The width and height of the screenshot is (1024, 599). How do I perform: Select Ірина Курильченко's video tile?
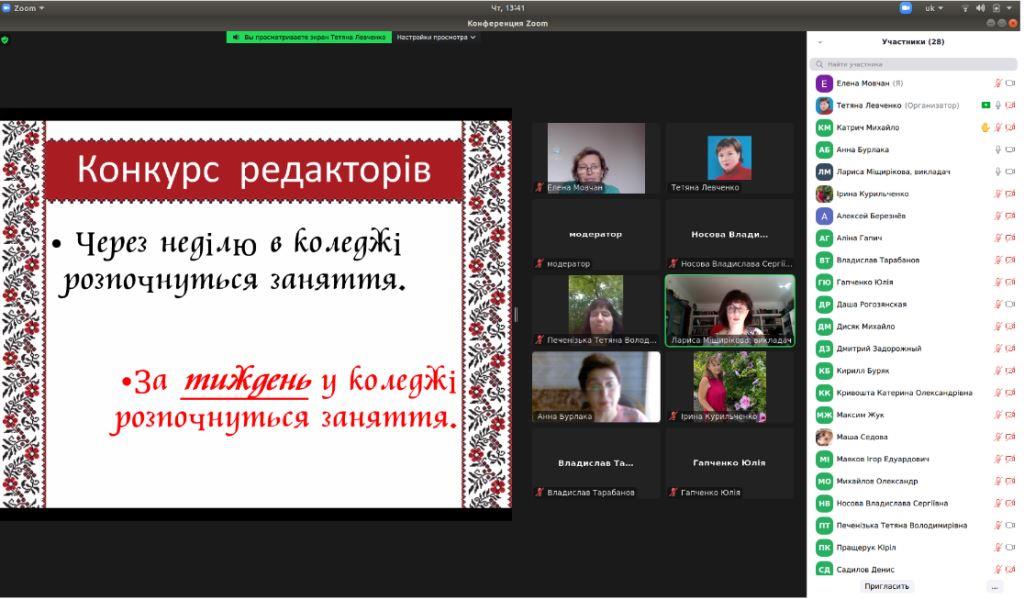pos(730,387)
